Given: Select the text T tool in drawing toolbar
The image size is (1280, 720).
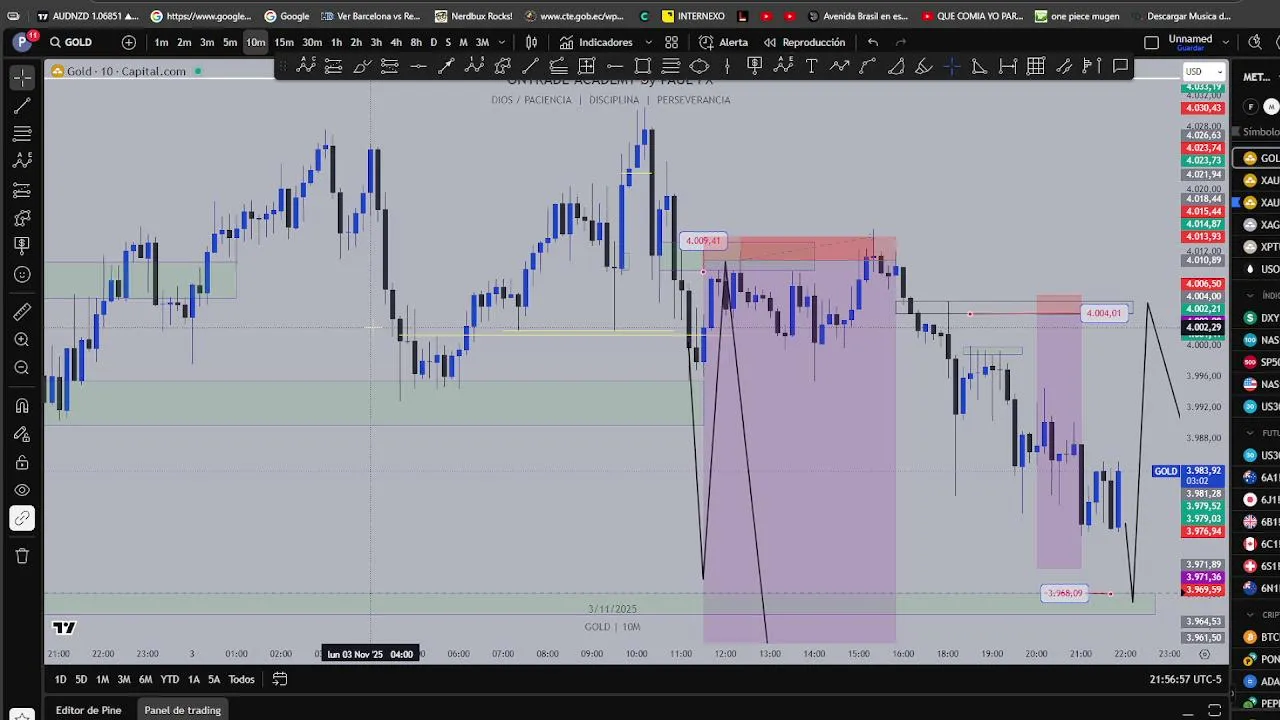Looking at the screenshot, I should (811, 66).
